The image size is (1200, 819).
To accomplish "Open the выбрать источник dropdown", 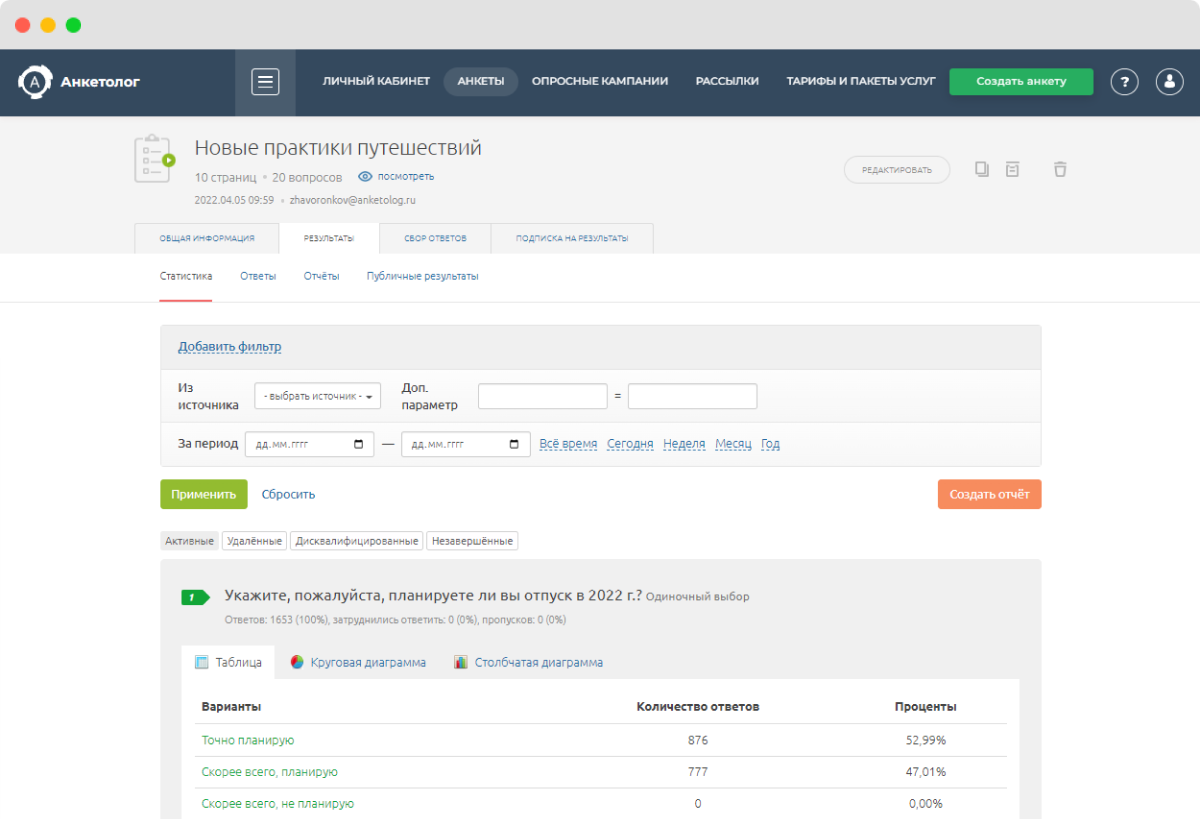I will click(x=317, y=397).
